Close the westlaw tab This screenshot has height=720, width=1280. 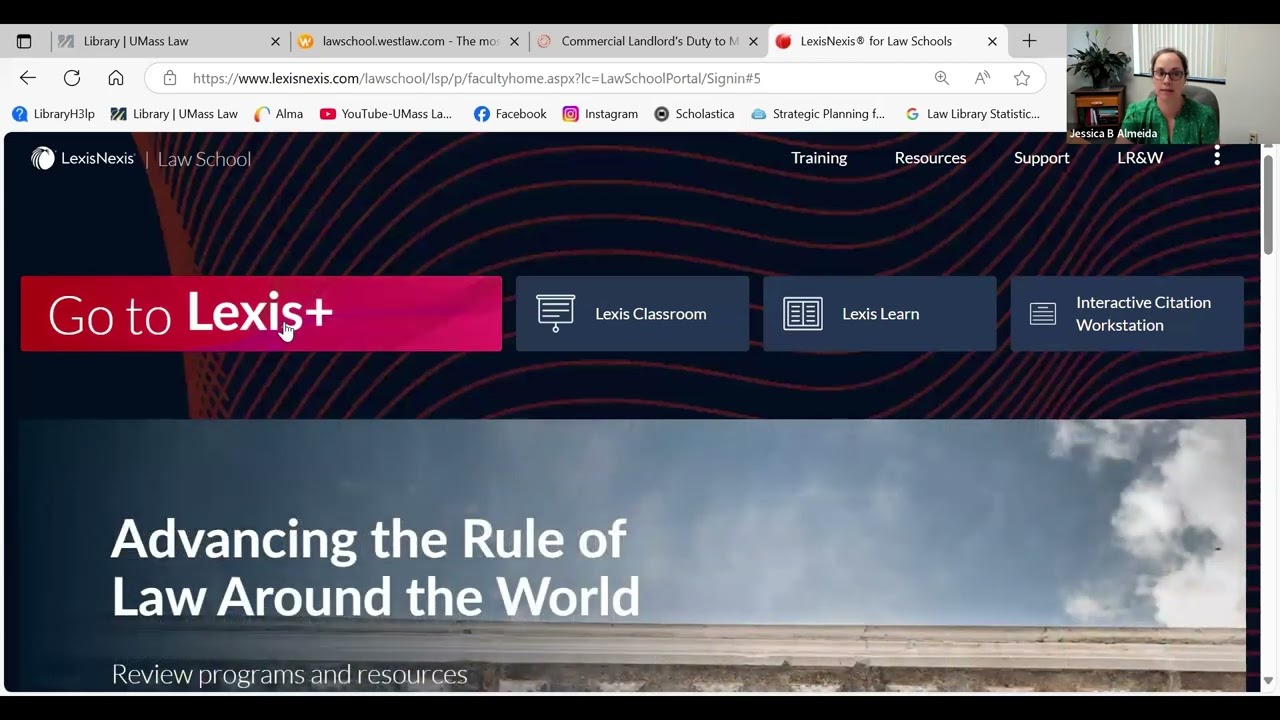coord(515,41)
